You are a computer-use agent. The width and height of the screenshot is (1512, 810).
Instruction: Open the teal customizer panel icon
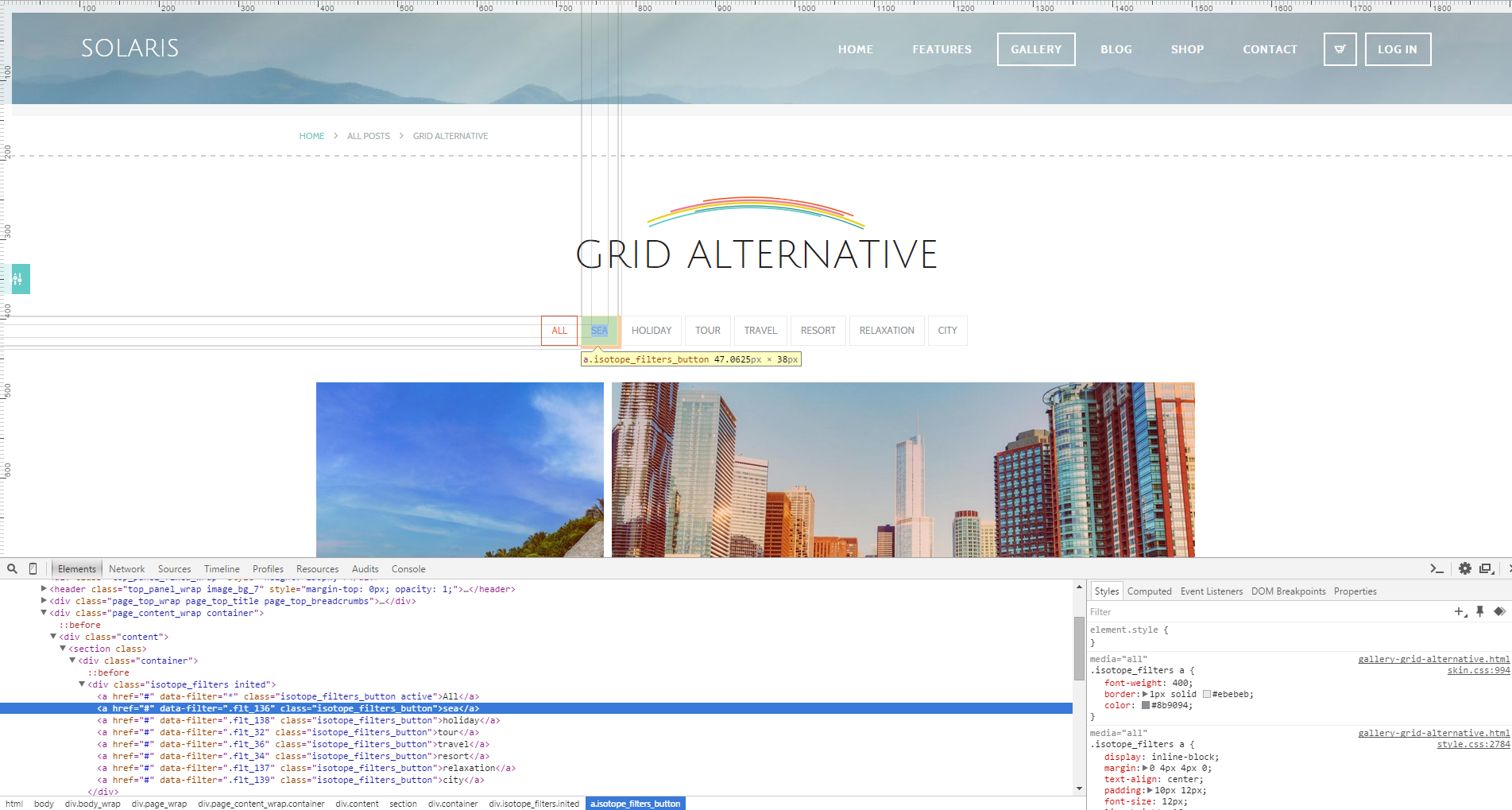pos(19,279)
